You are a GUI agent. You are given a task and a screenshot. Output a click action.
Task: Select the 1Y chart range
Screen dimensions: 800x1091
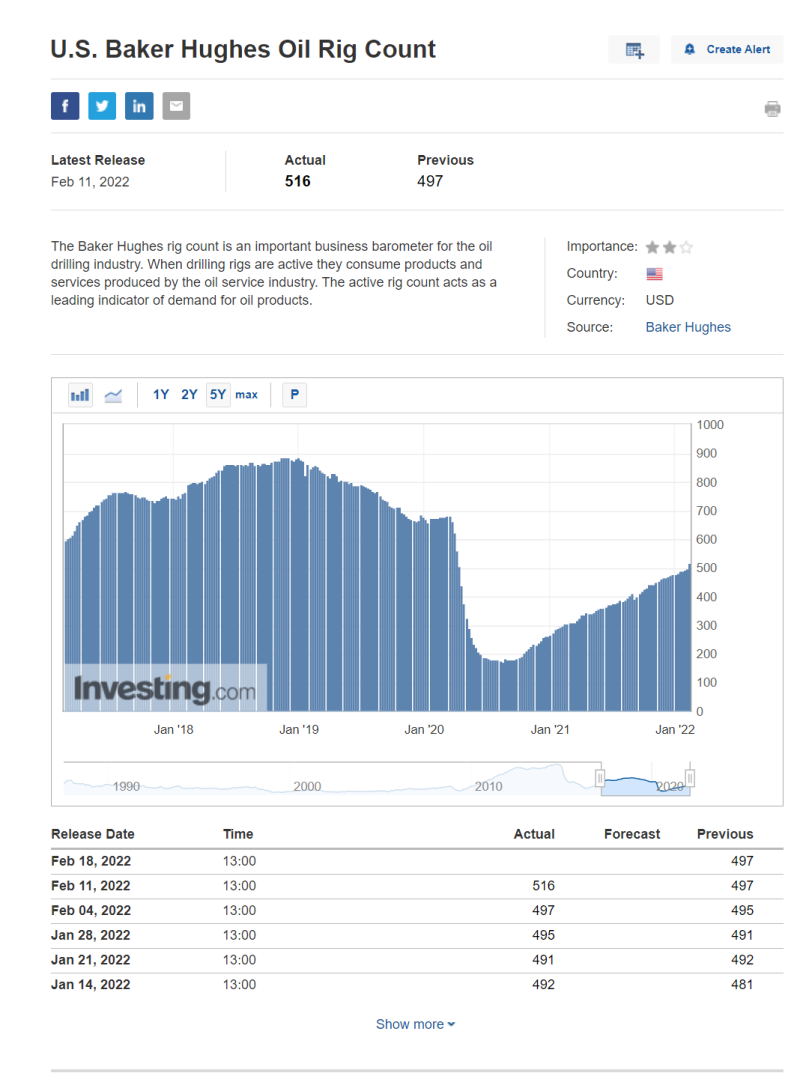161,395
